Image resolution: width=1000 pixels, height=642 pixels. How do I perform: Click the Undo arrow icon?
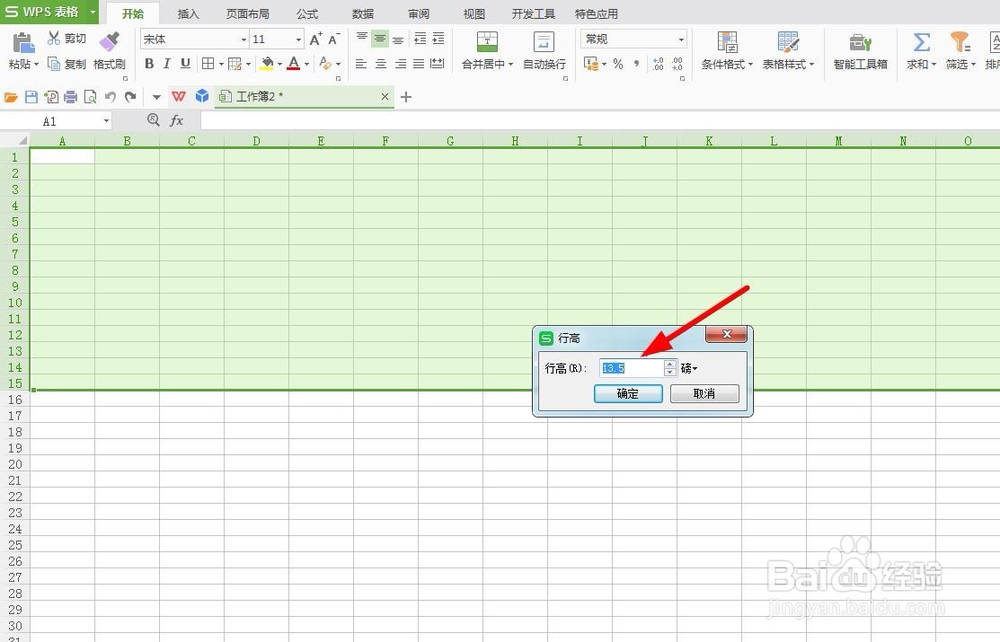pyautogui.click(x=110, y=97)
